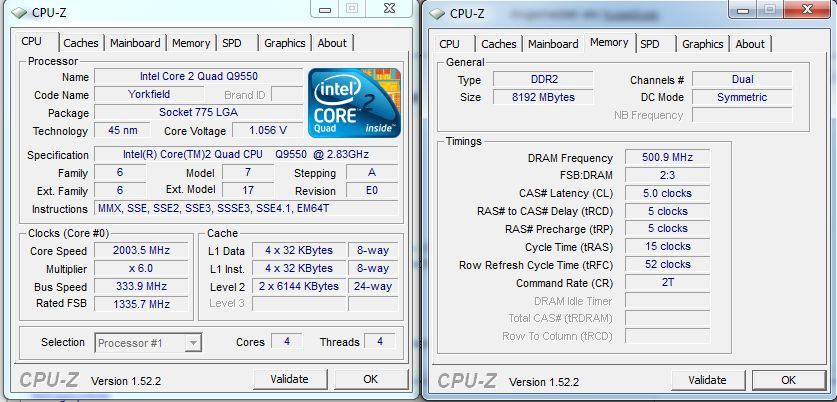Viewport: 837px width, 402px height.
Task: Open Caches tab in right window
Action: (499, 44)
